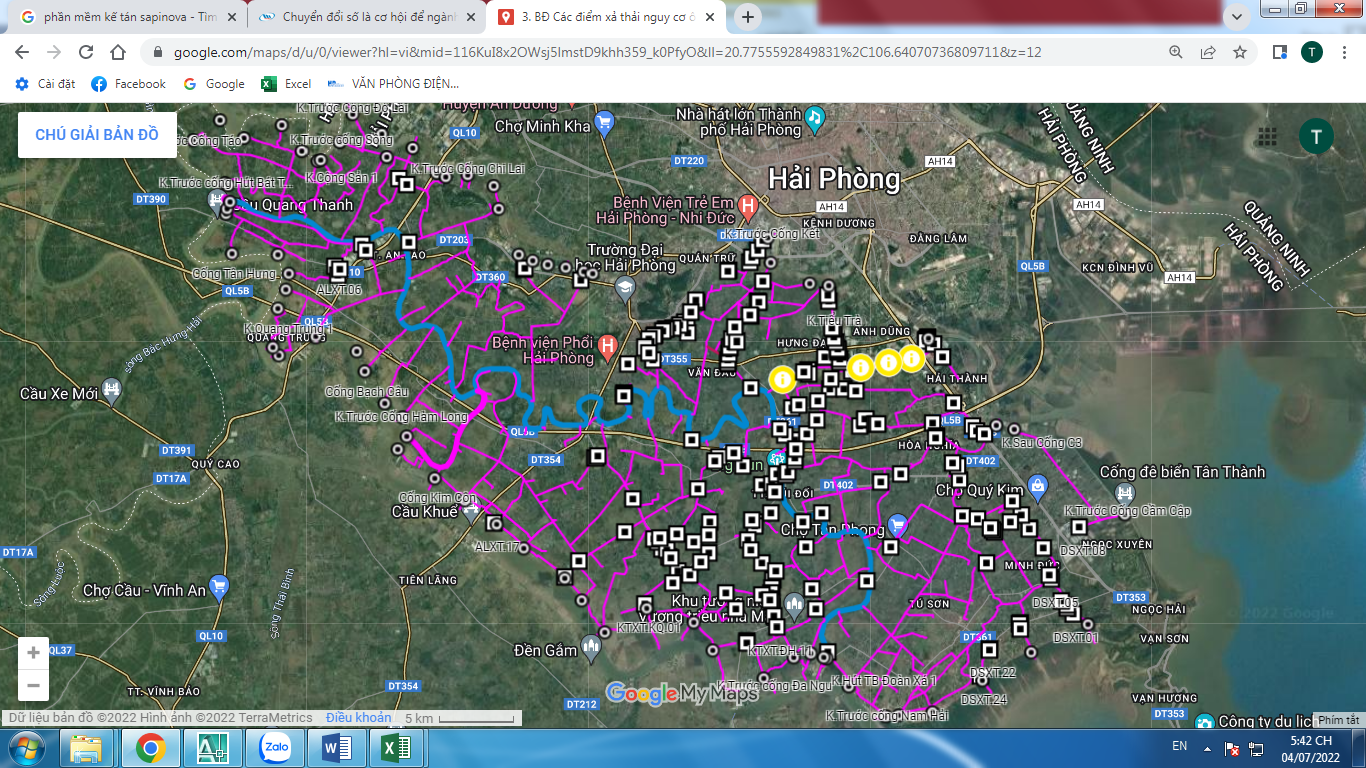
Task: Bookmark this page with the star icon
Action: pos(1240,52)
